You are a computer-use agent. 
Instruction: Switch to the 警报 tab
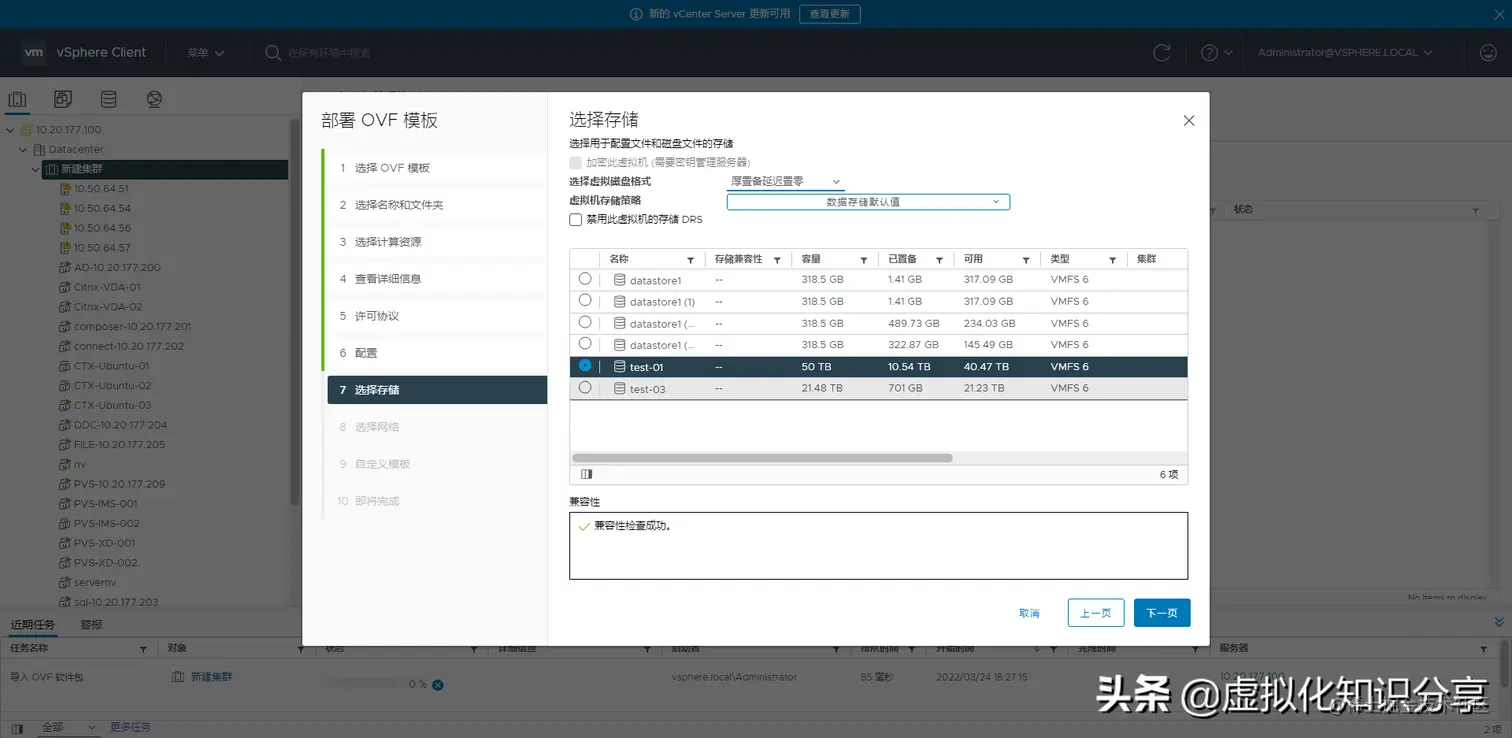pyautogui.click(x=90, y=624)
